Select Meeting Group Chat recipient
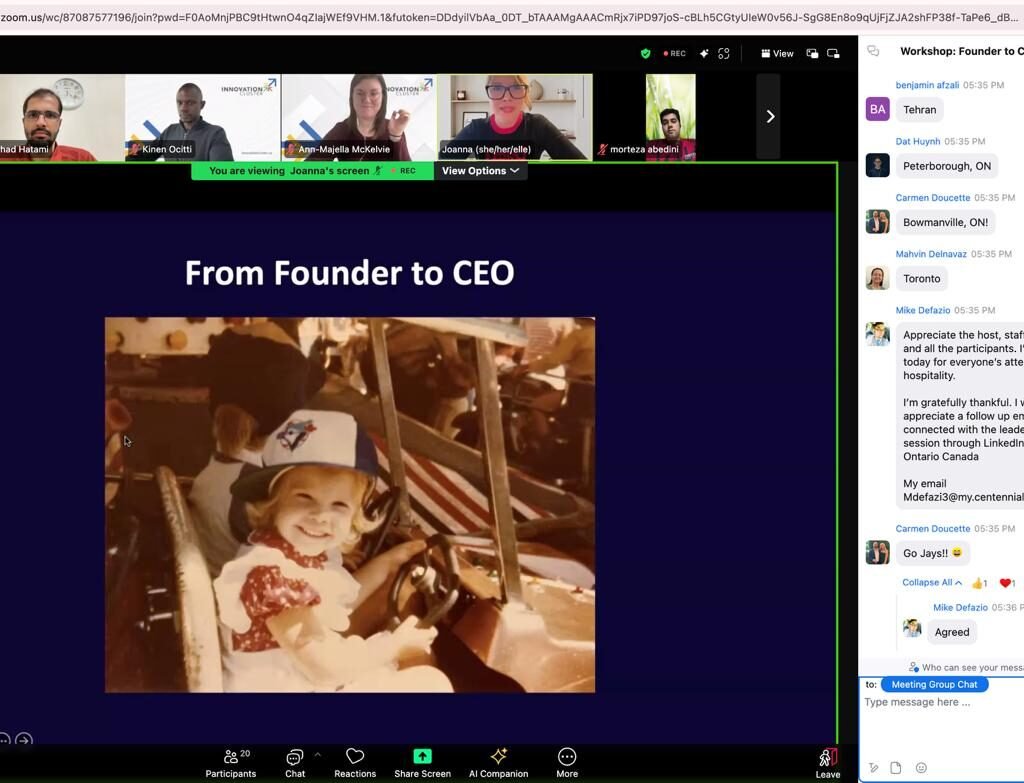Screen dimensions: 1024x783 (x=934, y=685)
